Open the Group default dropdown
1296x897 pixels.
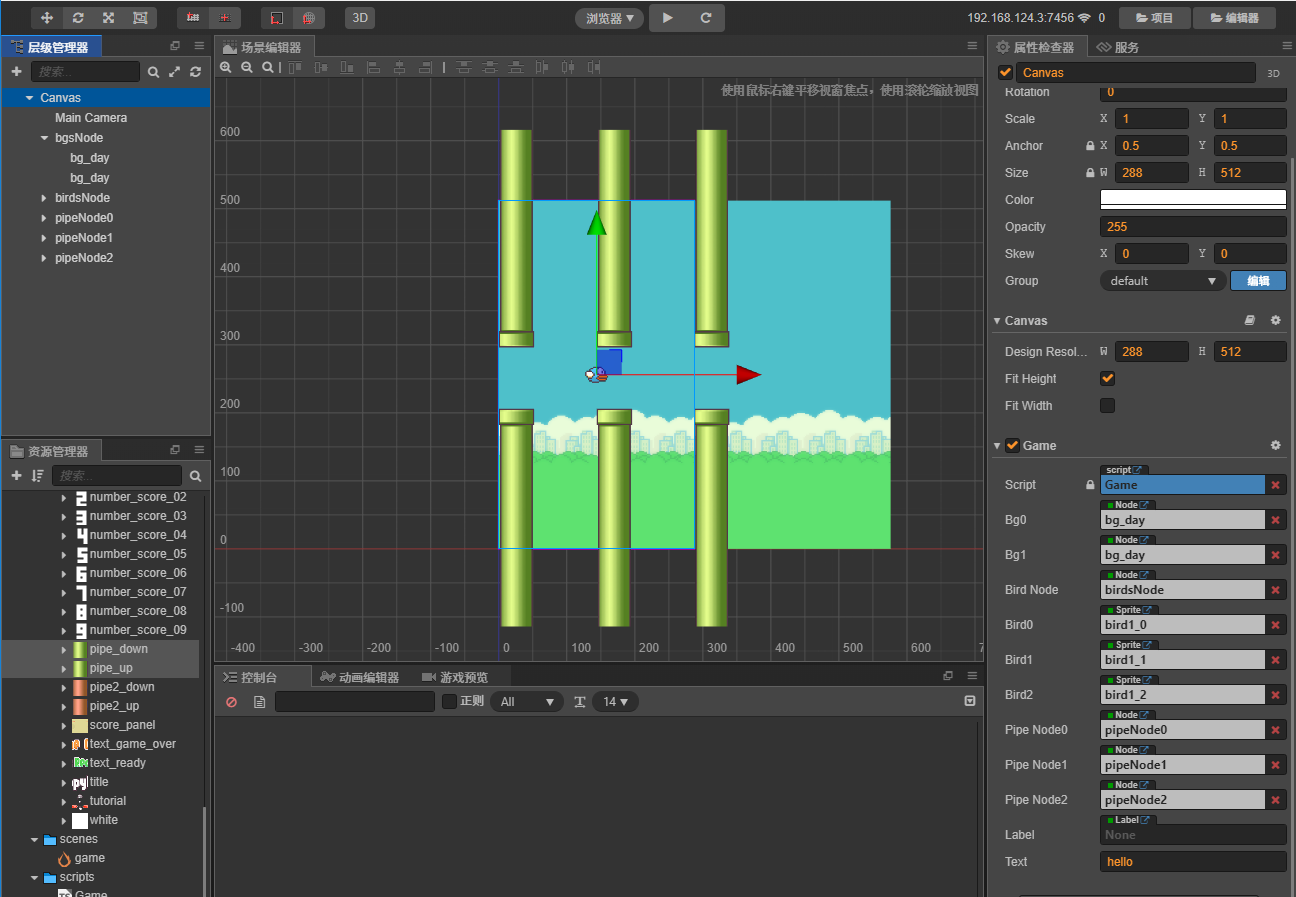coord(1163,281)
